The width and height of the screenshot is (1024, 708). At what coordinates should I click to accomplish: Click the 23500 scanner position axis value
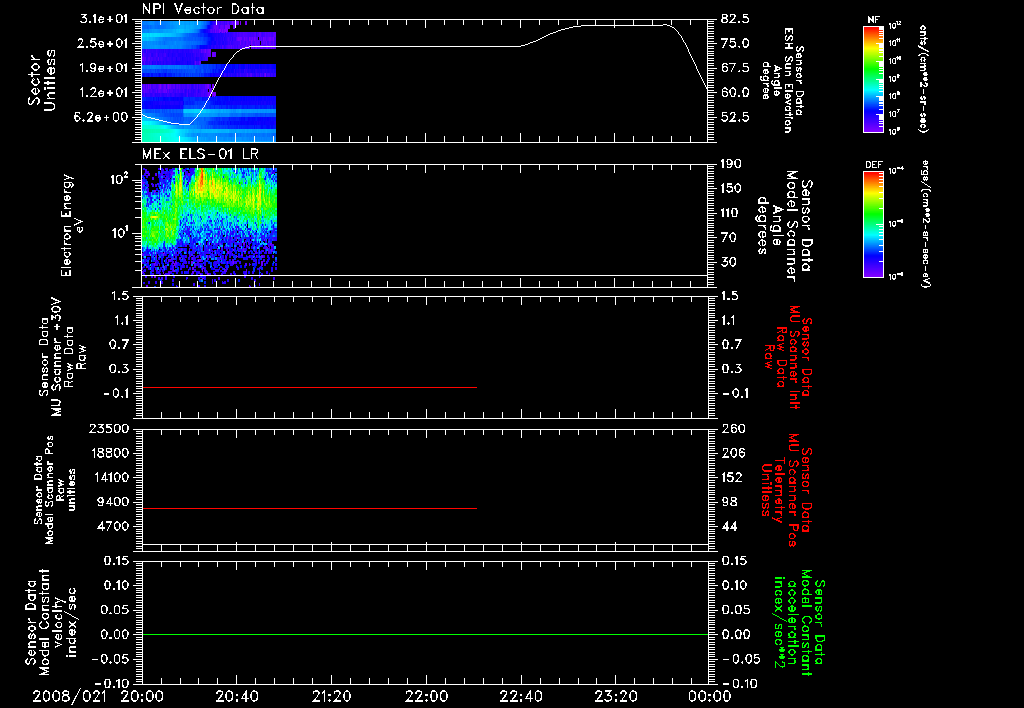point(107,428)
